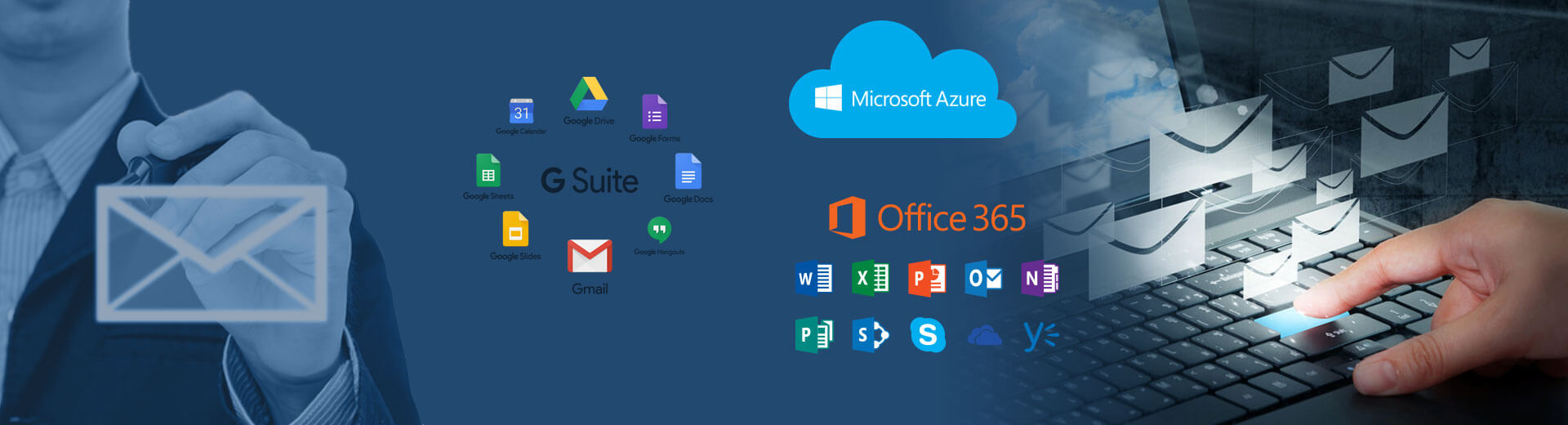Click the Google Calendar icon
The width and height of the screenshot is (1568, 425).
click(x=521, y=111)
